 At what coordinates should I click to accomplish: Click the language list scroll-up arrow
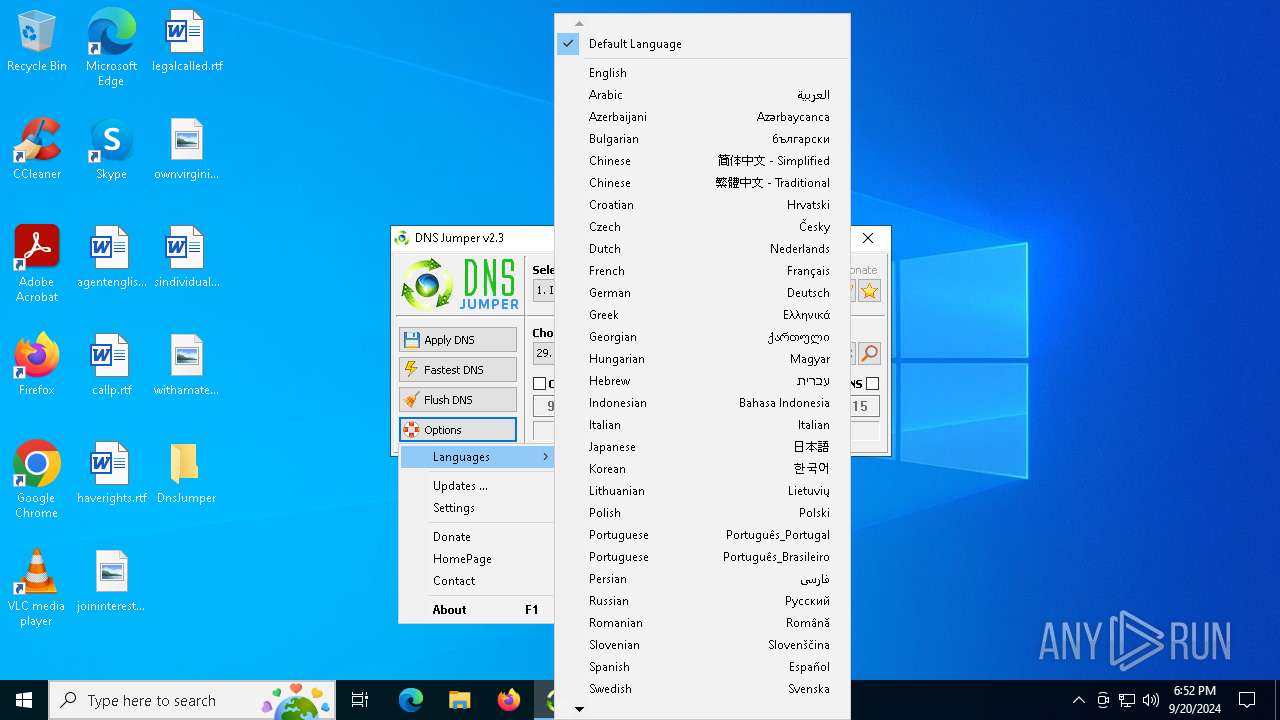pos(579,23)
